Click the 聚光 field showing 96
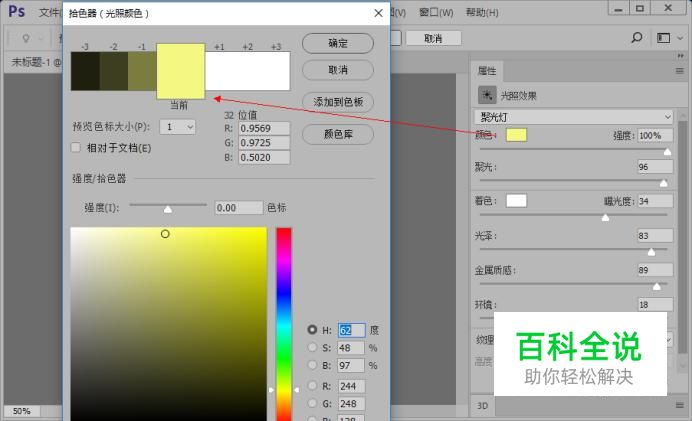The image size is (692, 421). point(655,167)
